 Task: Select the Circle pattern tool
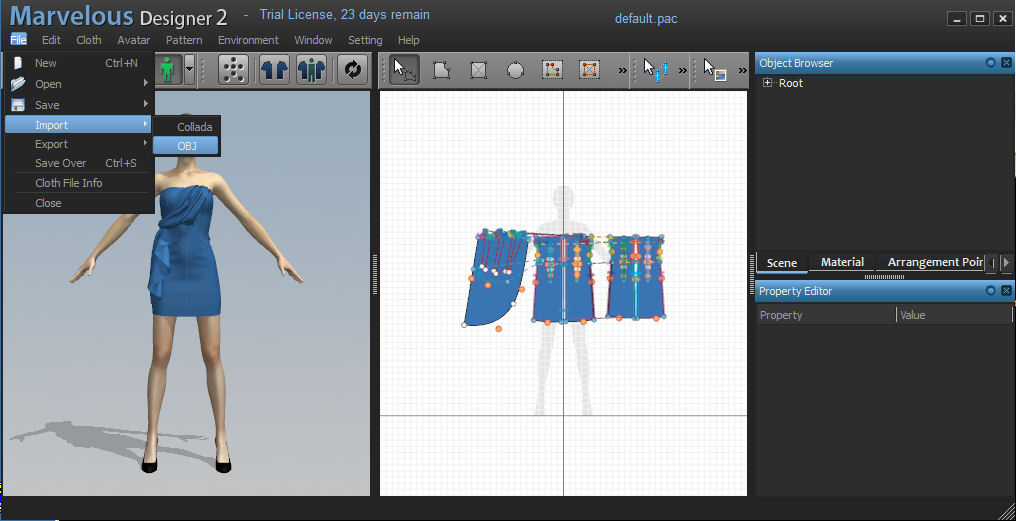point(515,69)
